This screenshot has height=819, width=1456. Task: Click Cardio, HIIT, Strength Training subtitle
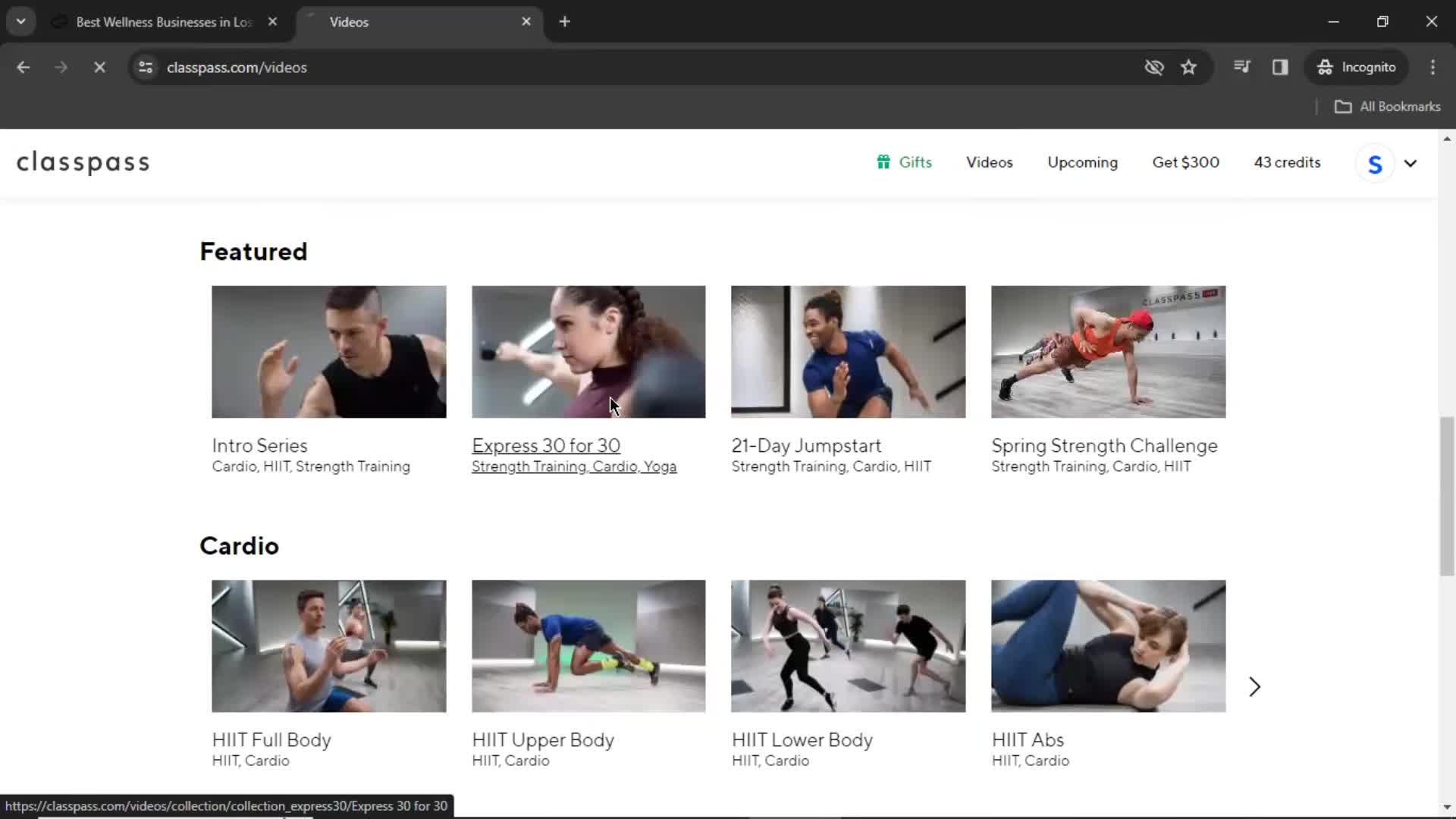311,467
